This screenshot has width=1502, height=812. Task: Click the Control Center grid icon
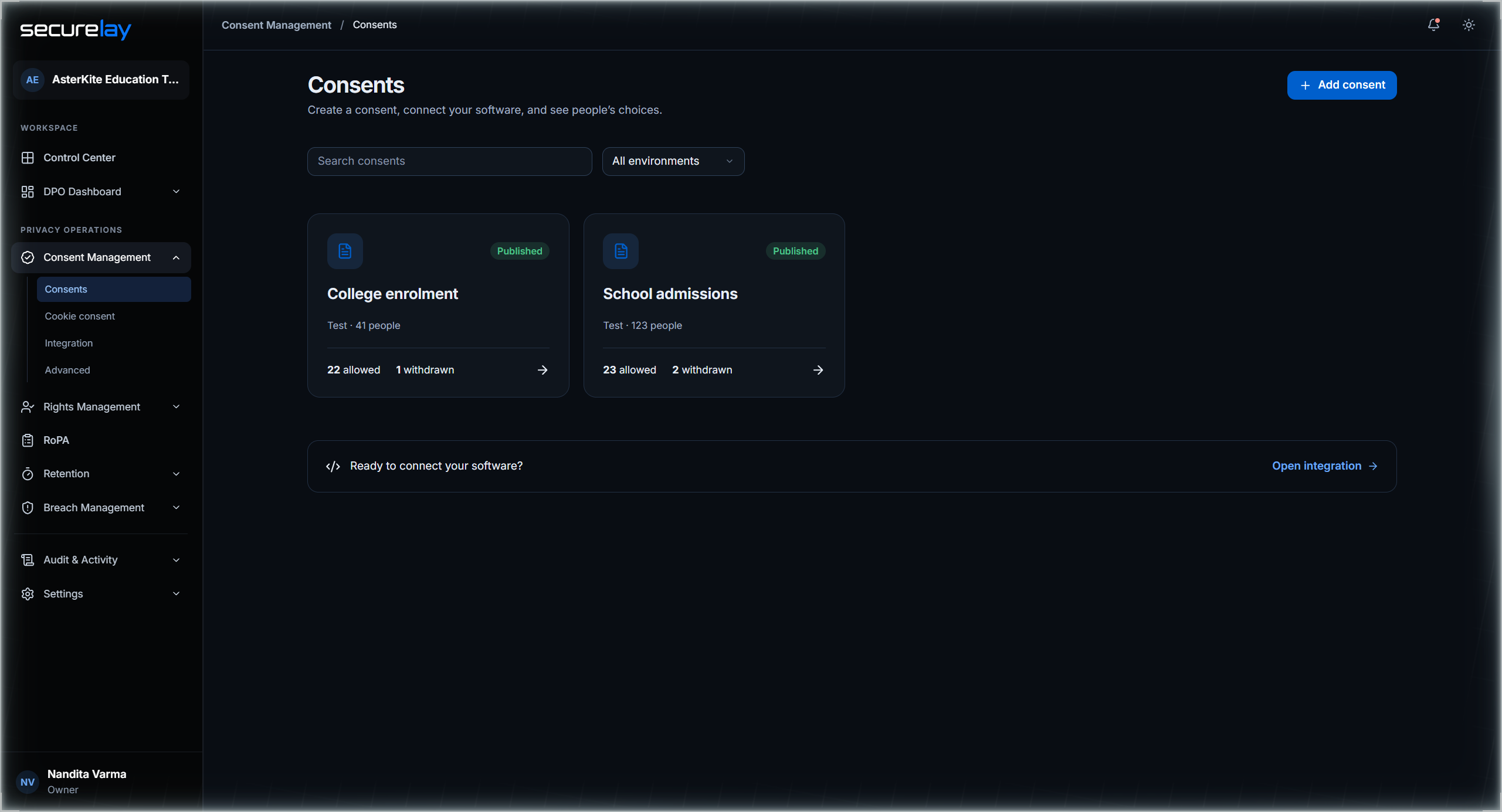point(28,158)
